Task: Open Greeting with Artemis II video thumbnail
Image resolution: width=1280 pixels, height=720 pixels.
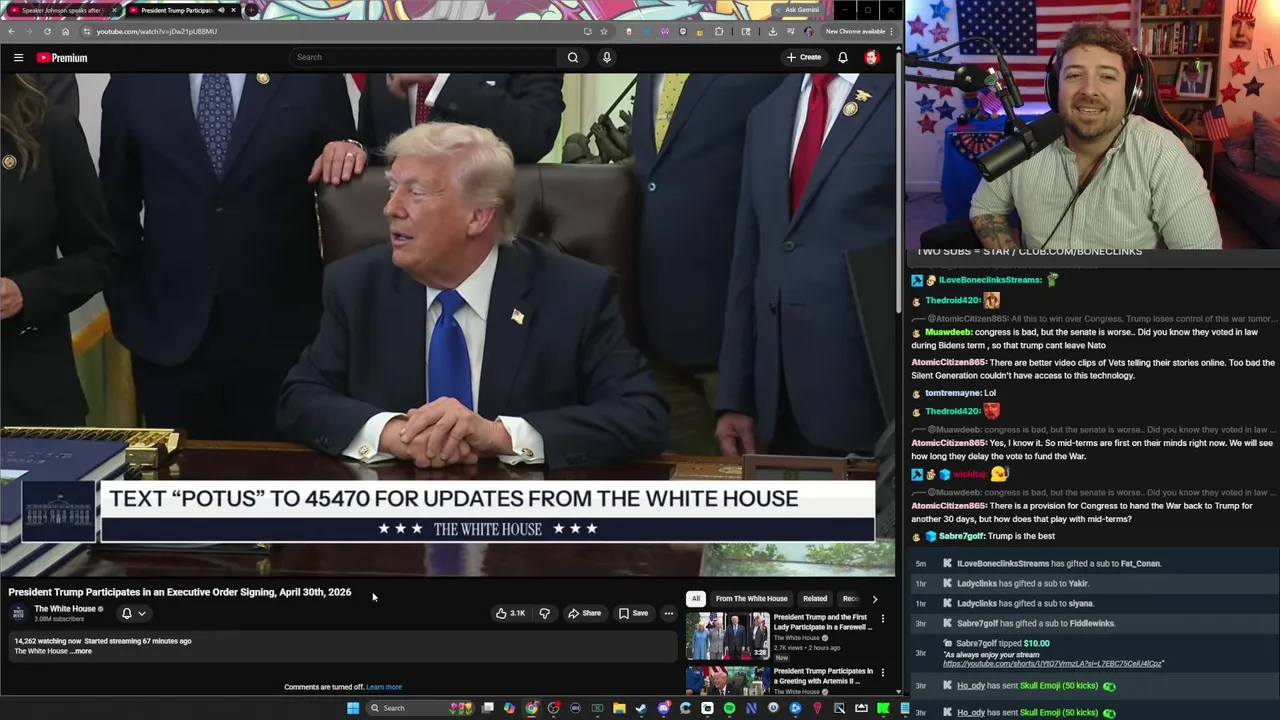Action: [x=727, y=681]
